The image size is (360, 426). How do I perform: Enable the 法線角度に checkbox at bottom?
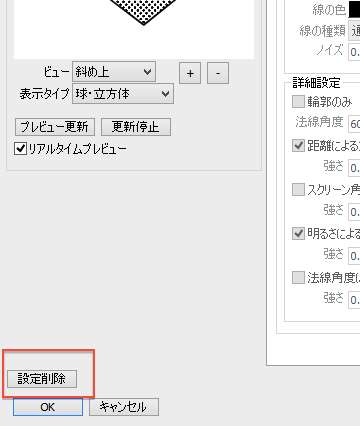click(298, 277)
